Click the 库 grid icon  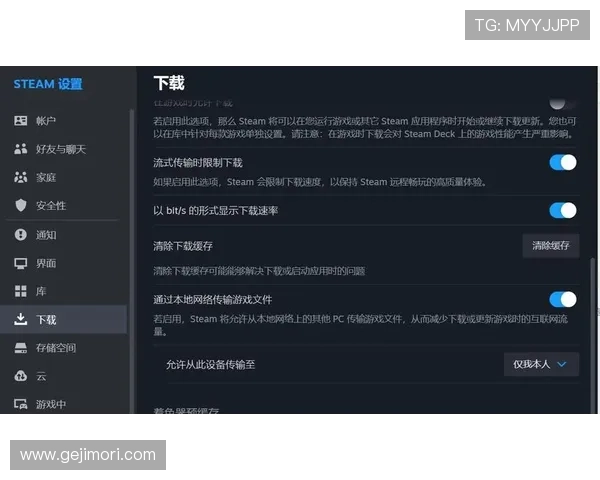point(21,291)
